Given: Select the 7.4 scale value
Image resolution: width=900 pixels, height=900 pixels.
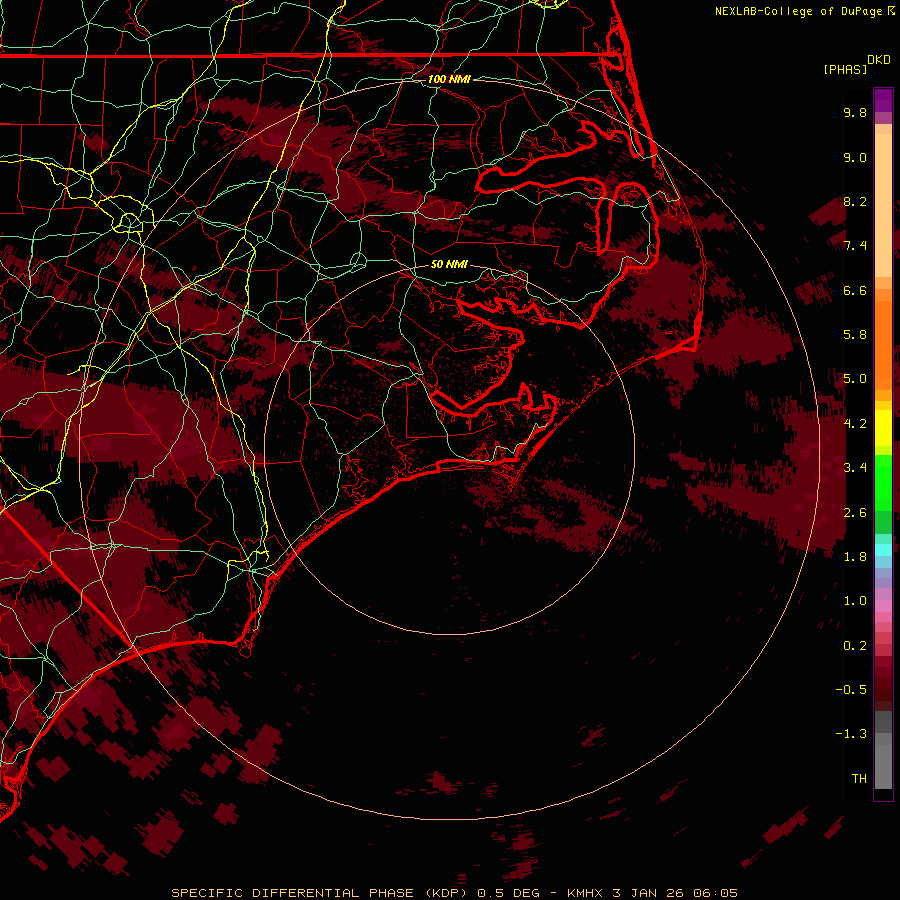Looking at the screenshot, I should (x=855, y=246).
